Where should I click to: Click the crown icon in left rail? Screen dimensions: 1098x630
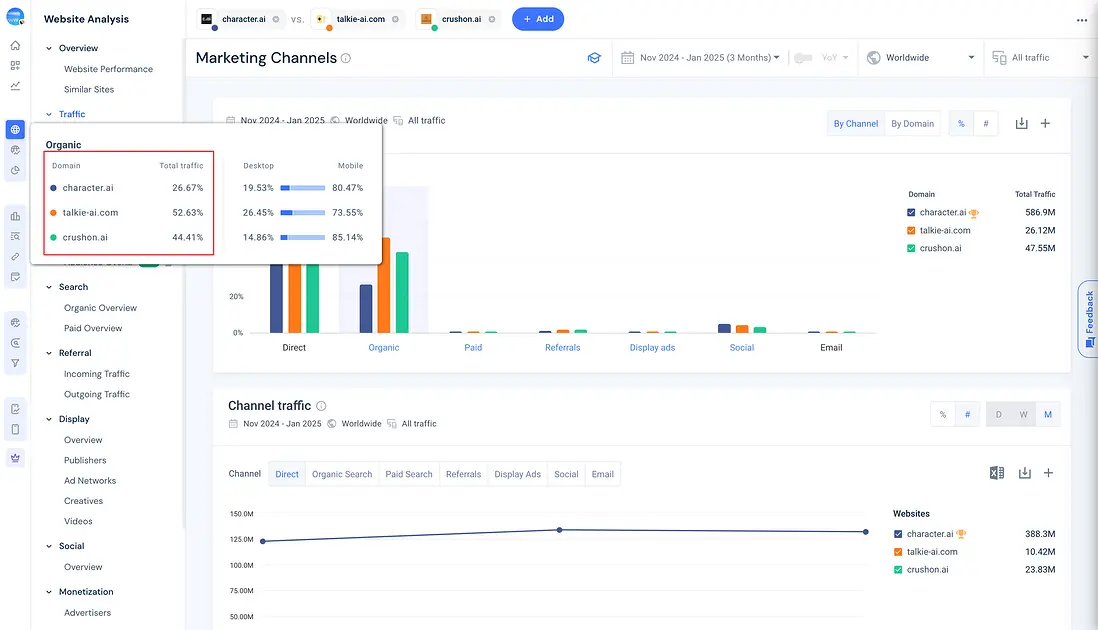[x=15, y=457]
